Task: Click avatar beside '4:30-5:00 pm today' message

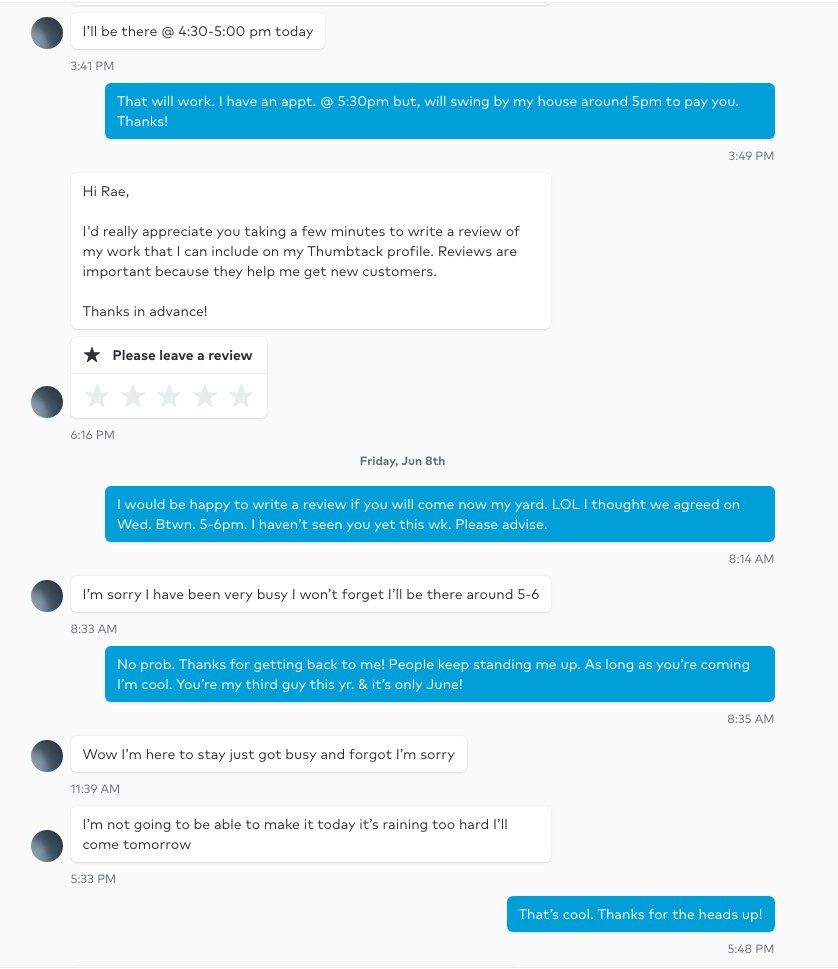Action: tap(47, 33)
